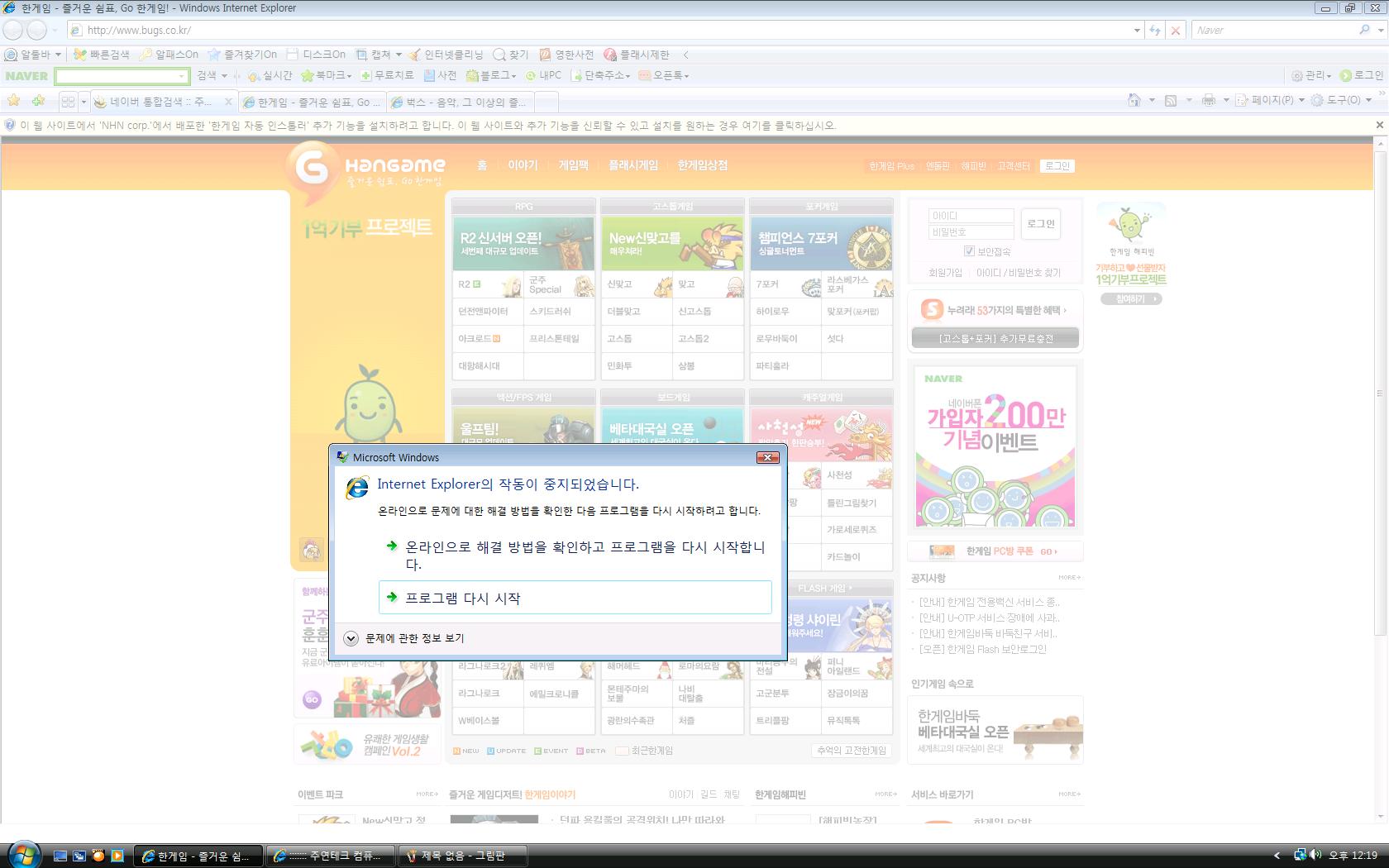Open the 관리 dropdown in the Naver toolbar

click(x=1312, y=75)
